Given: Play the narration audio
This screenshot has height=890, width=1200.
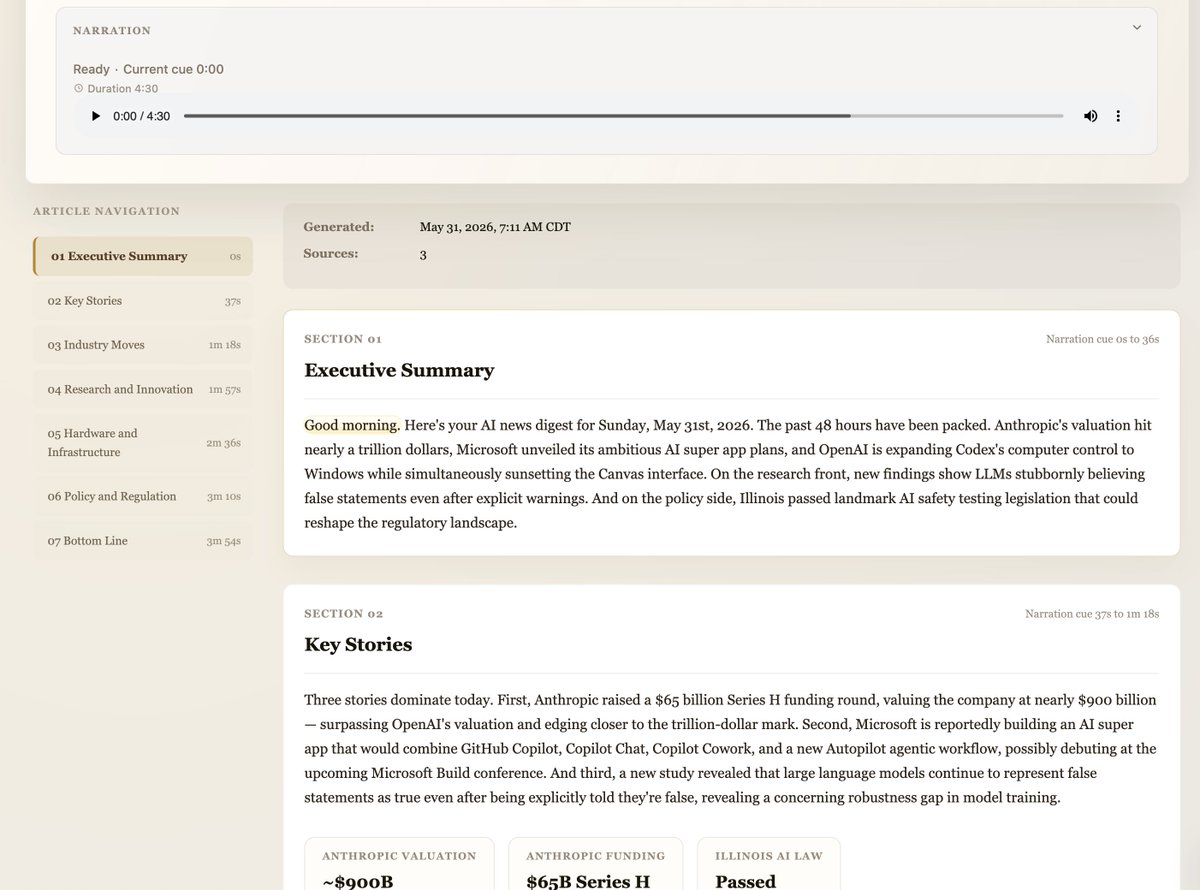Looking at the screenshot, I should click(x=96, y=116).
